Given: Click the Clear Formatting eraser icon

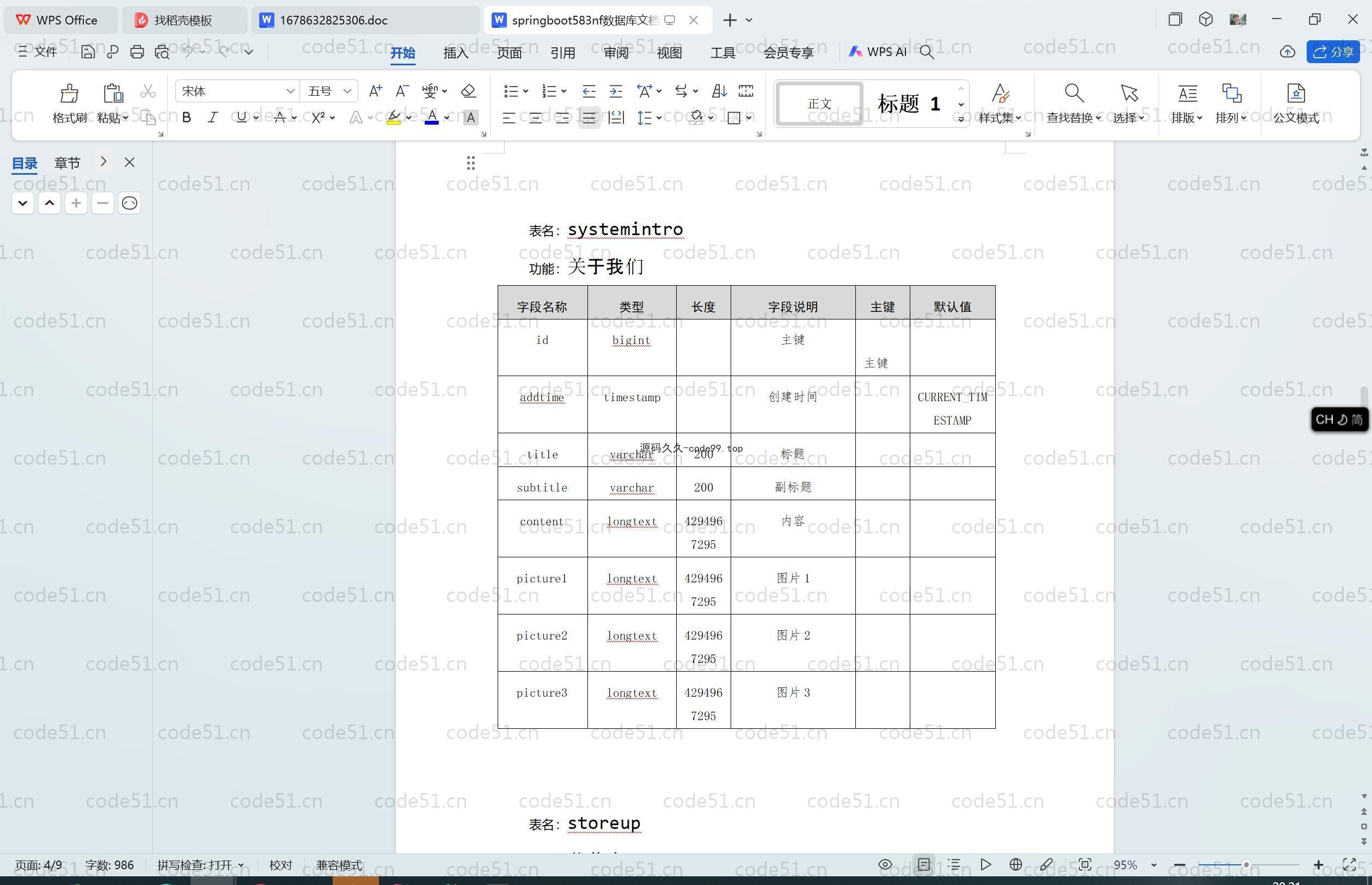Looking at the screenshot, I should pyautogui.click(x=468, y=91).
